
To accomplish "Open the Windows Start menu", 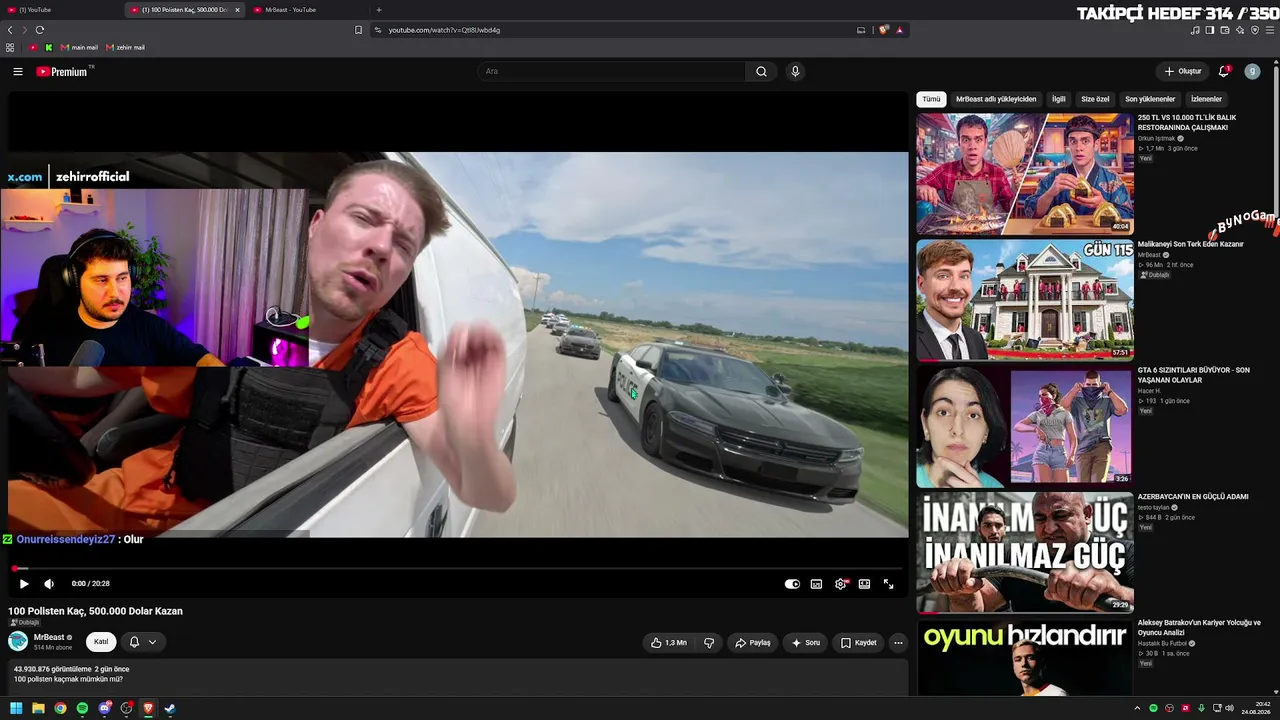I will click(x=16, y=709).
